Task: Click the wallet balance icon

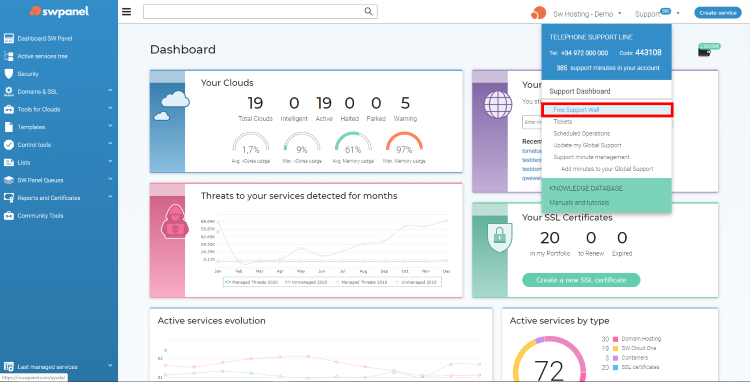Action: point(704,52)
